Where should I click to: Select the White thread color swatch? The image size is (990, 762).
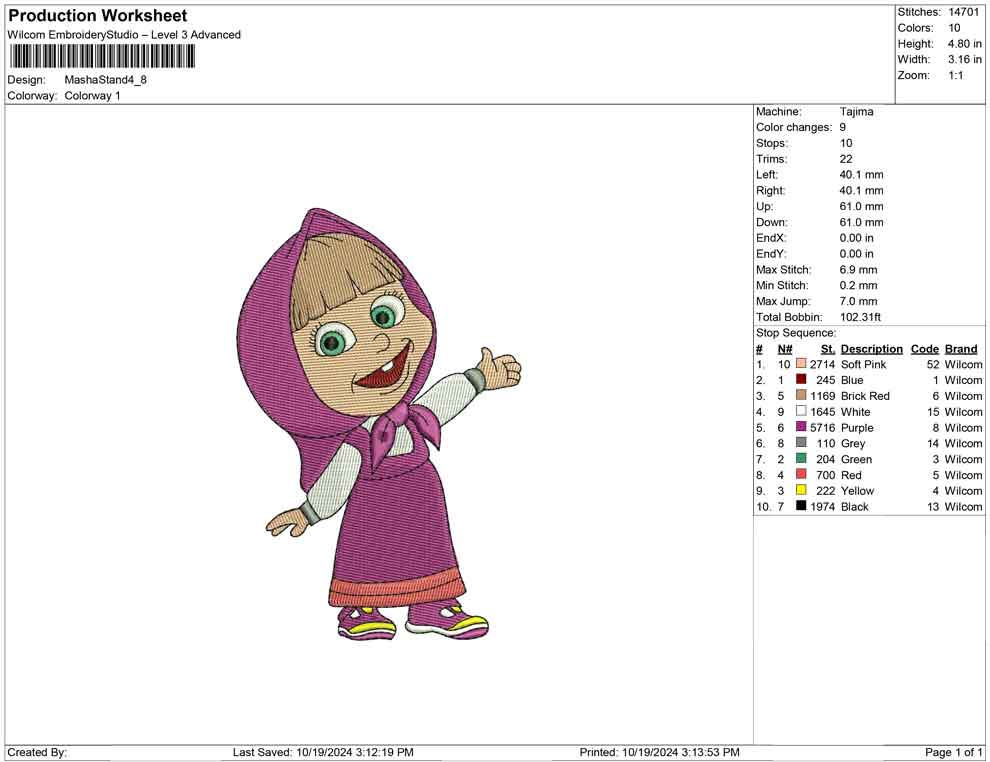coord(801,412)
